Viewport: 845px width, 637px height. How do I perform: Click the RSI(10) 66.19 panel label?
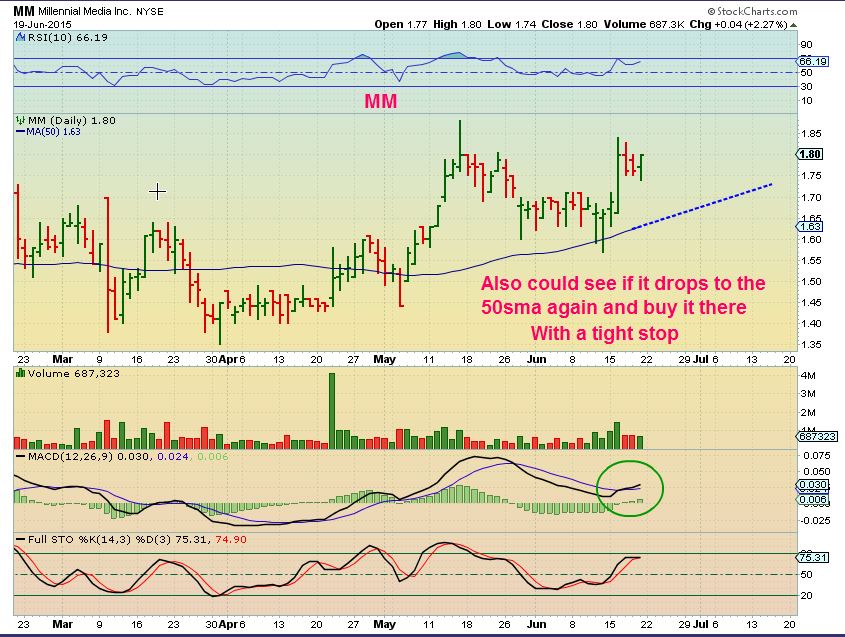[68, 38]
